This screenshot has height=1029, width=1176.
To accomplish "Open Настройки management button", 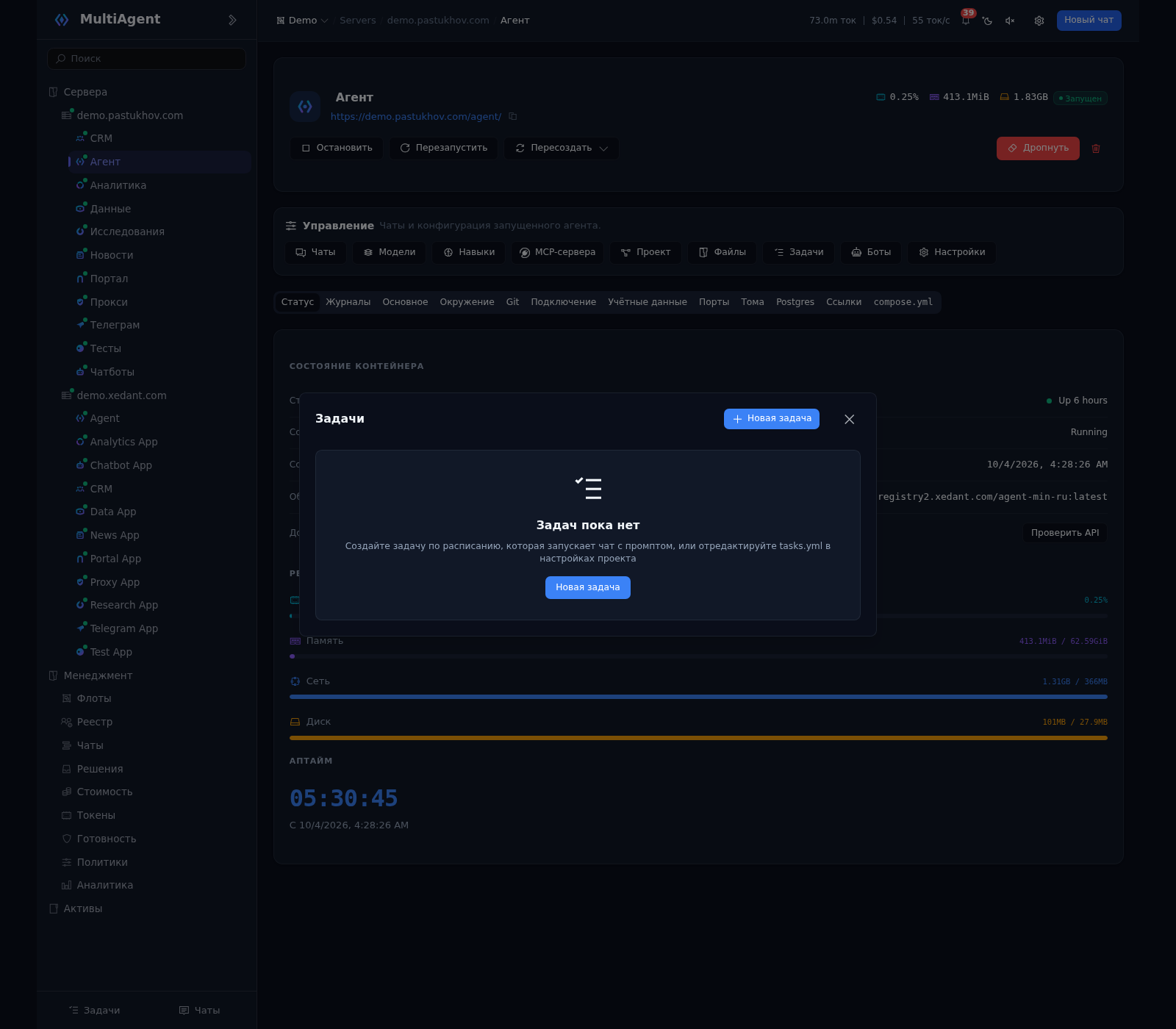I will pyautogui.click(x=952, y=253).
